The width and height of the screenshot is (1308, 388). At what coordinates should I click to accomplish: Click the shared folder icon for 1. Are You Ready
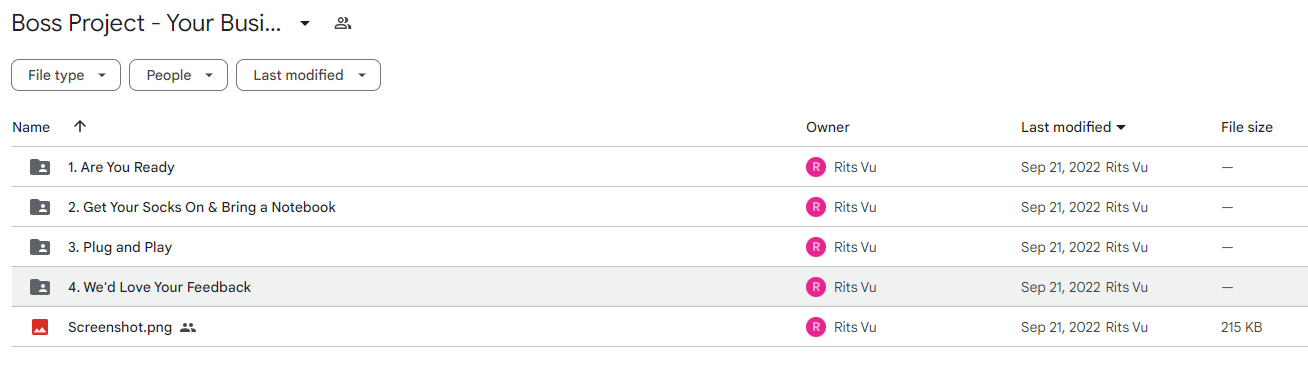[x=40, y=167]
